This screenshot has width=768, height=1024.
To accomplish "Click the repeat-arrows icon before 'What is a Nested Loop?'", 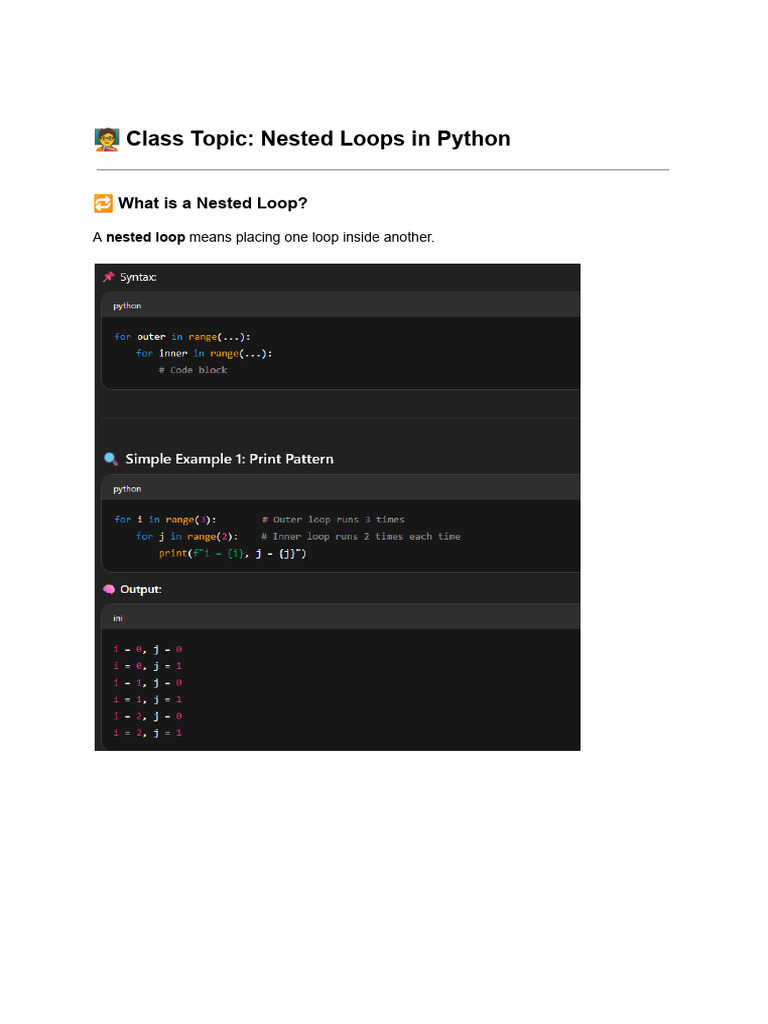I will 103,203.
